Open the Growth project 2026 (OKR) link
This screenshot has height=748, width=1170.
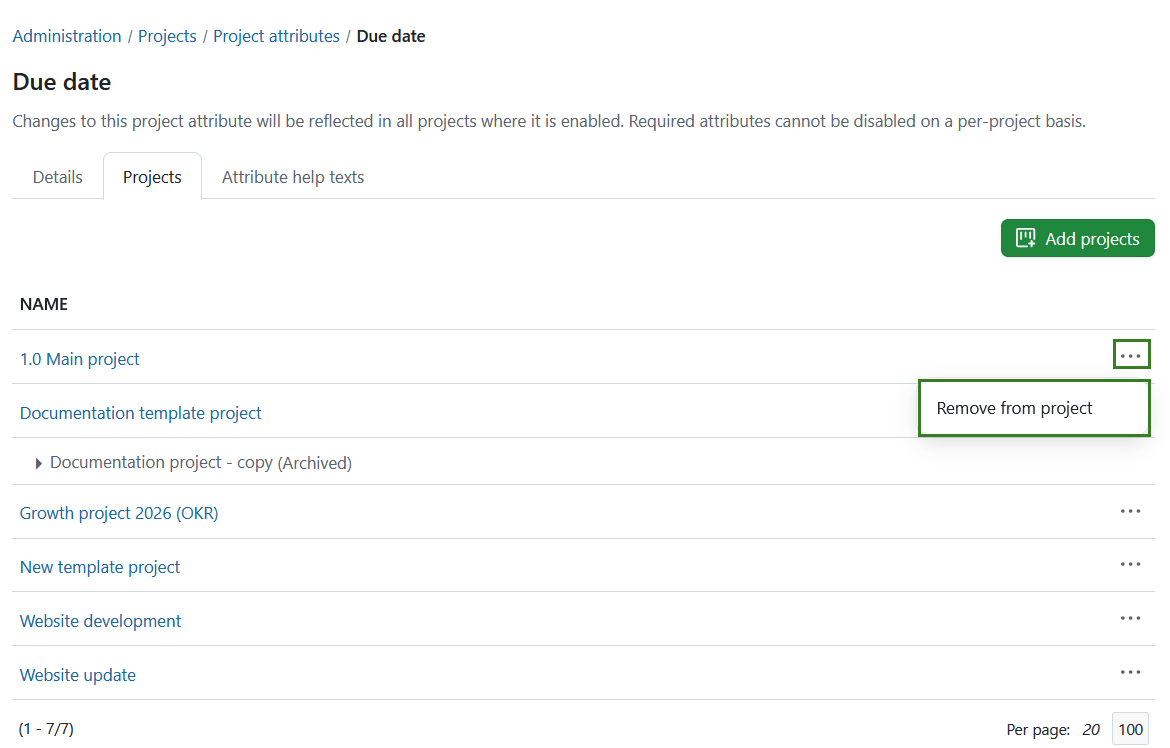point(118,512)
